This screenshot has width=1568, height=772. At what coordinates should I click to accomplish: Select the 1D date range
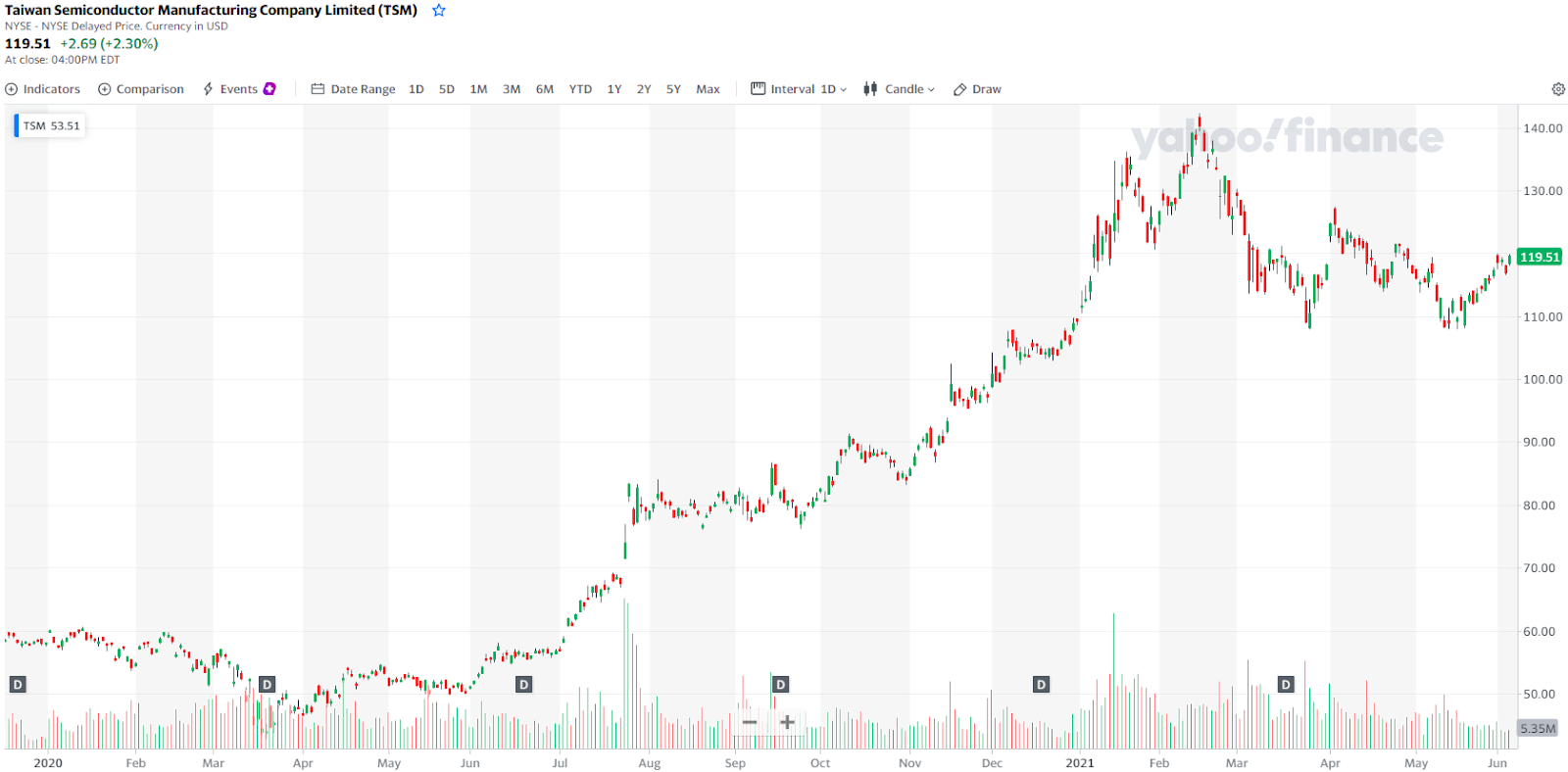point(416,89)
